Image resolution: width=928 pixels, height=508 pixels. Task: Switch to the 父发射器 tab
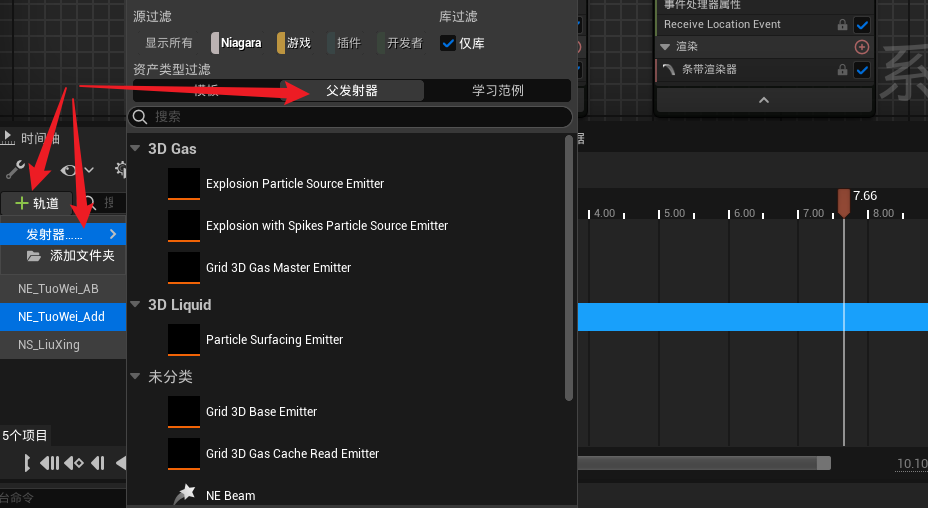click(x=352, y=91)
